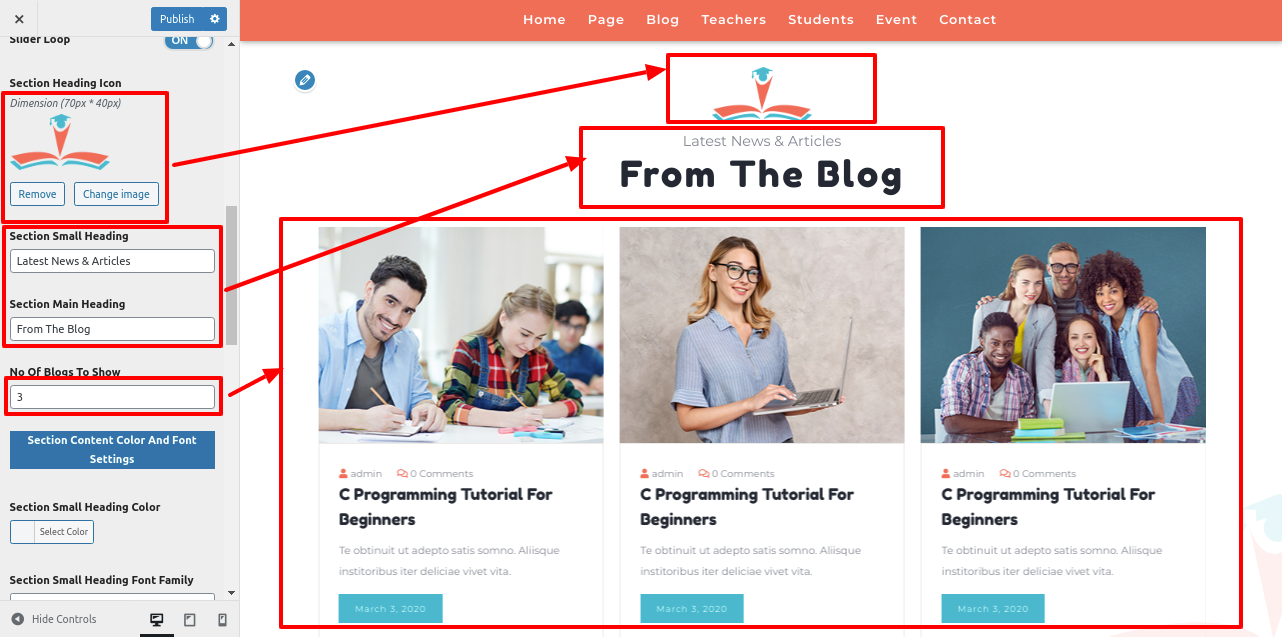Open the Event menu item

coord(896,20)
